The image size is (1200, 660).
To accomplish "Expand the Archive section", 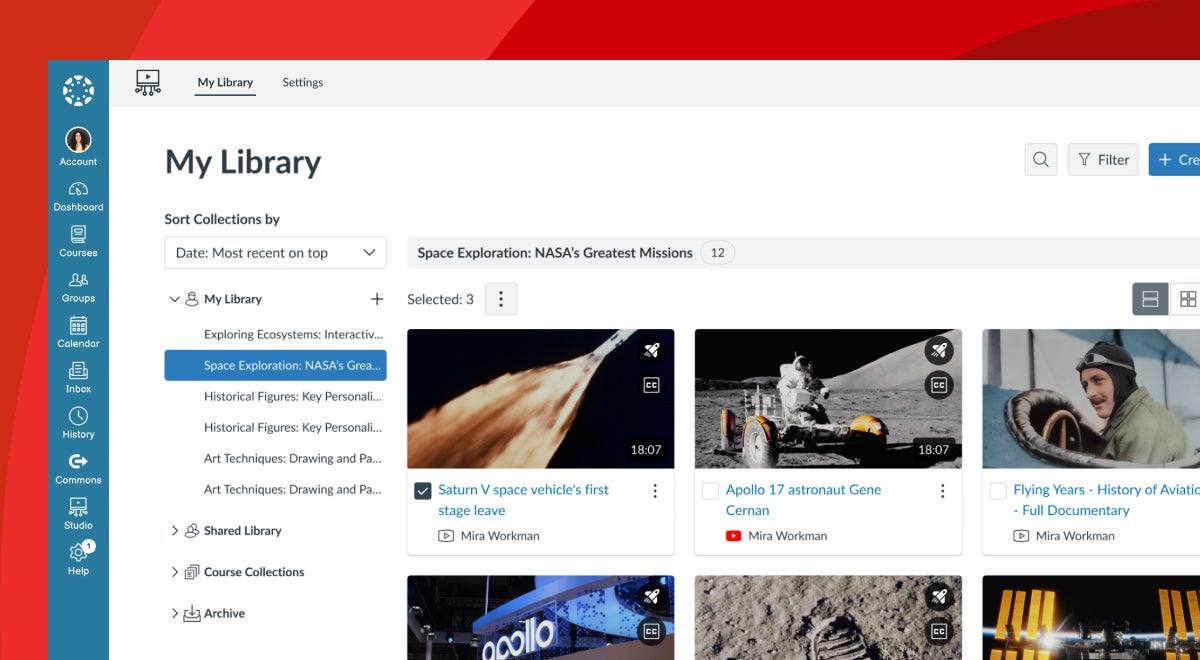I will [x=175, y=614].
